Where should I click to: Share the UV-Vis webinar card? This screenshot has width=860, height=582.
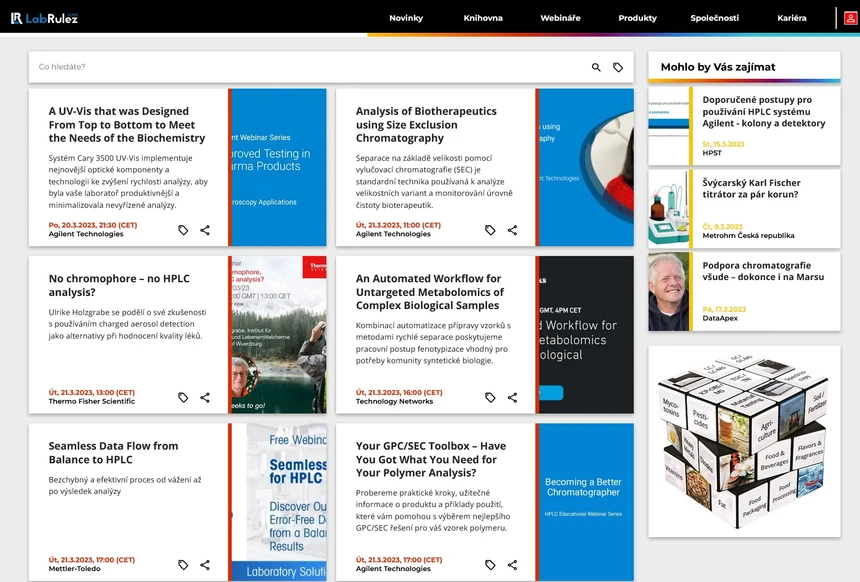[x=205, y=230]
